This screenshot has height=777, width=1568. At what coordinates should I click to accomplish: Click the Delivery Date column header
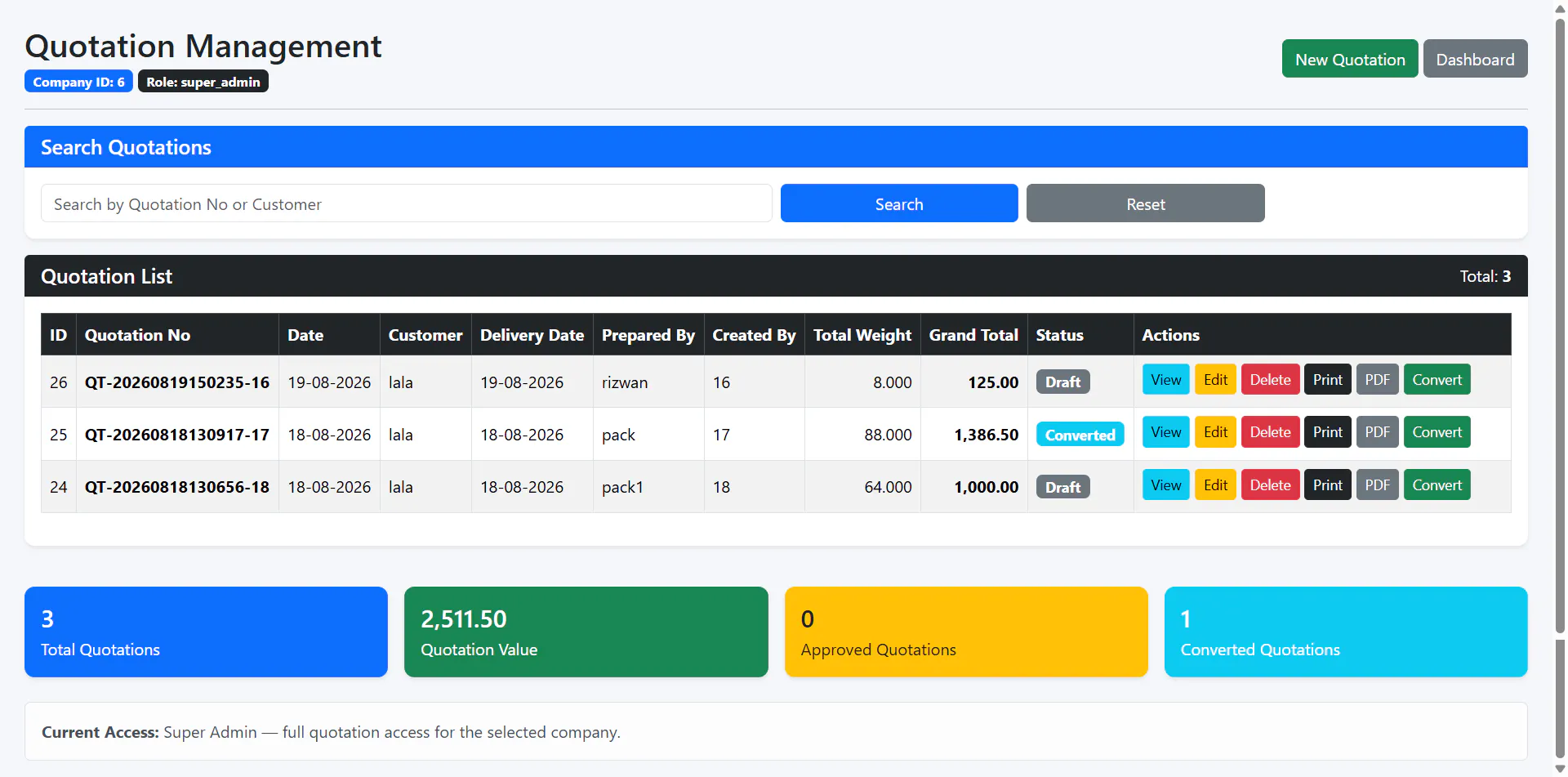tap(532, 335)
